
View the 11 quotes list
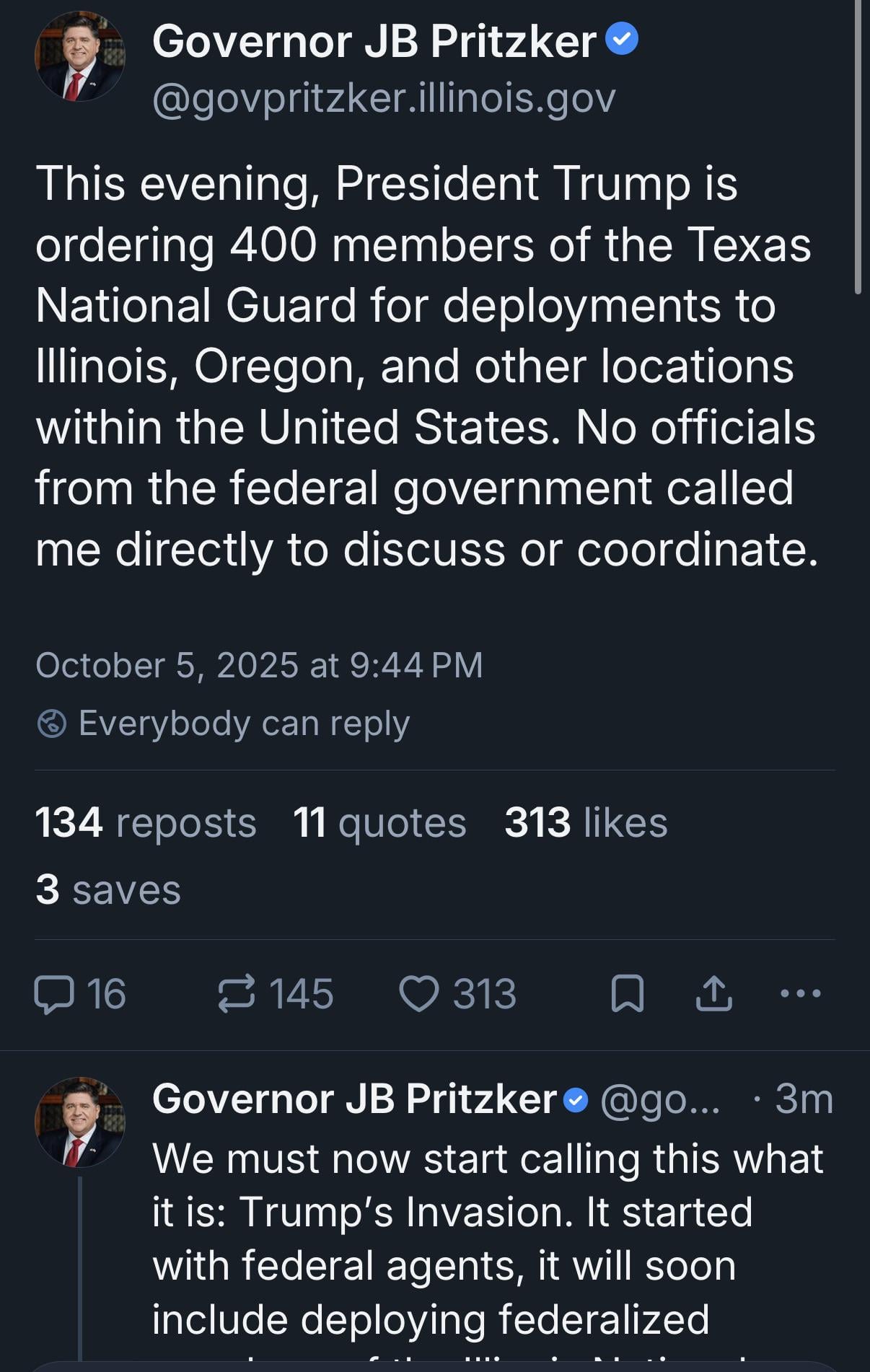[379, 822]
